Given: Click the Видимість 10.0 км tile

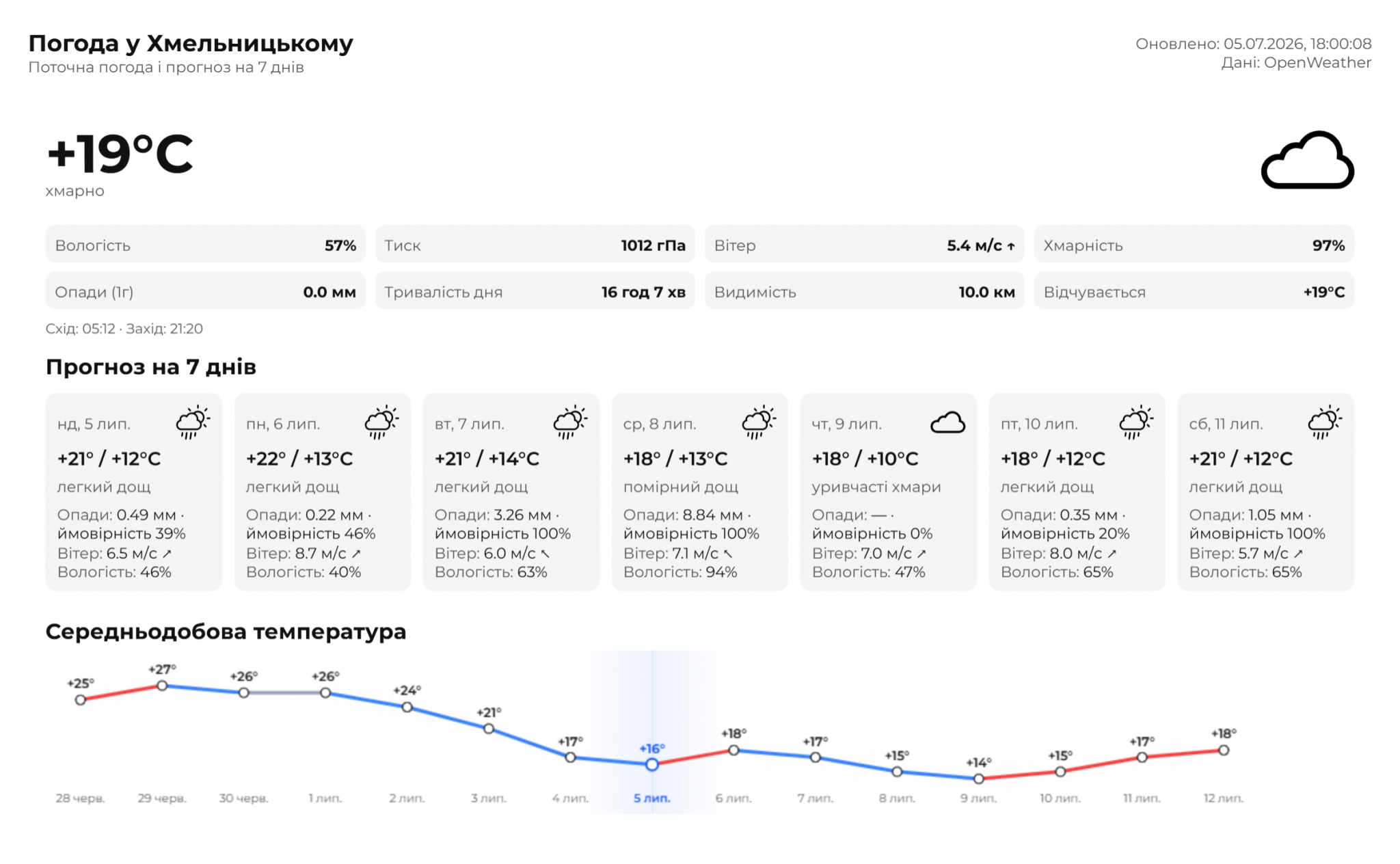Looking at the screenshot, I should (x=865, y=291).
